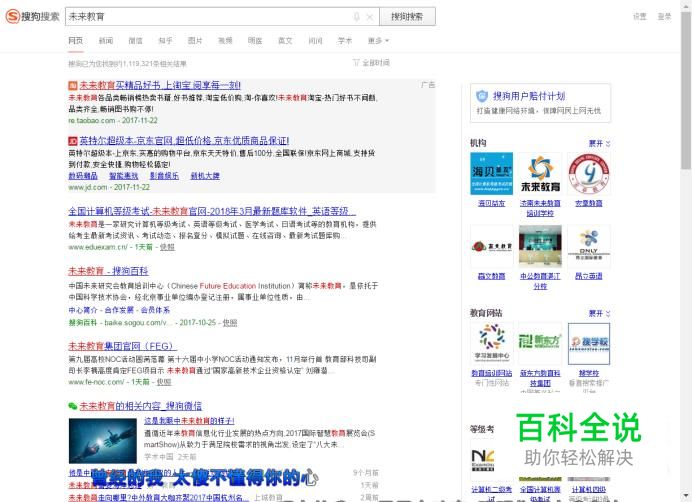This screenshot has height=502, width=692.
Task: Open the 济南未来教育培训学校 link
Action: (x=540, y=208)
